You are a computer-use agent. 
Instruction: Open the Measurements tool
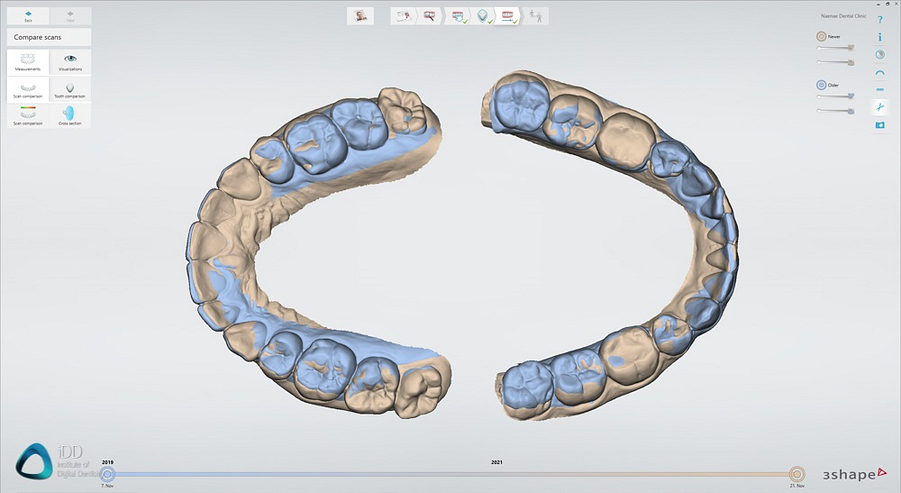(x=28, y=63)
